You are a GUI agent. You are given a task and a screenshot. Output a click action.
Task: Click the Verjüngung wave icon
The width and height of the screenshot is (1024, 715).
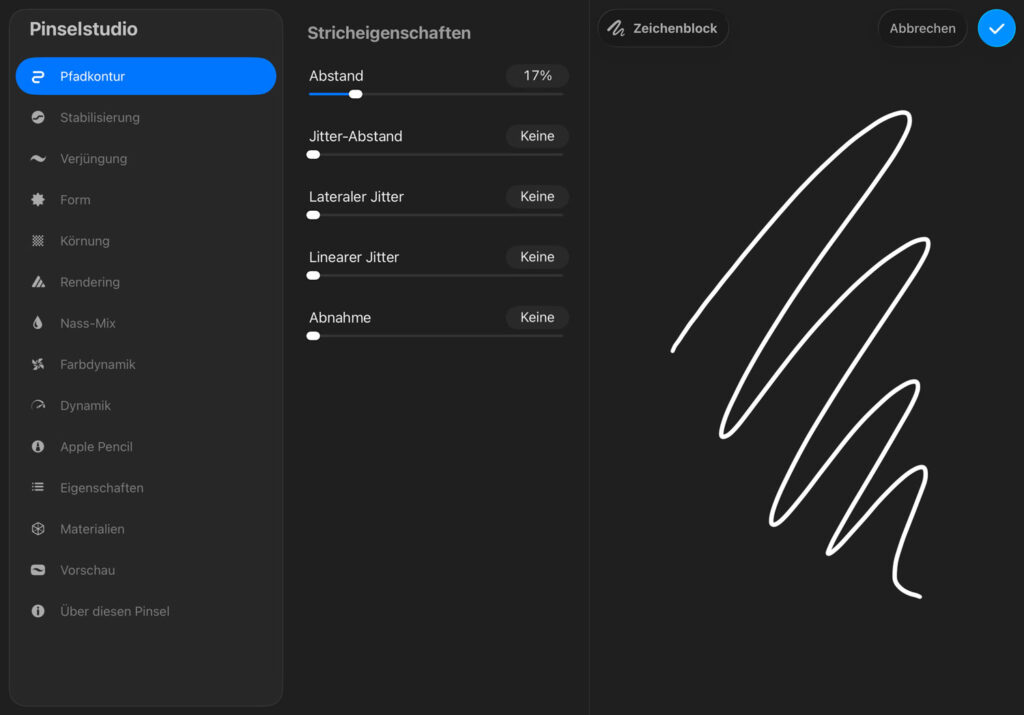click(x=38, y=159)
